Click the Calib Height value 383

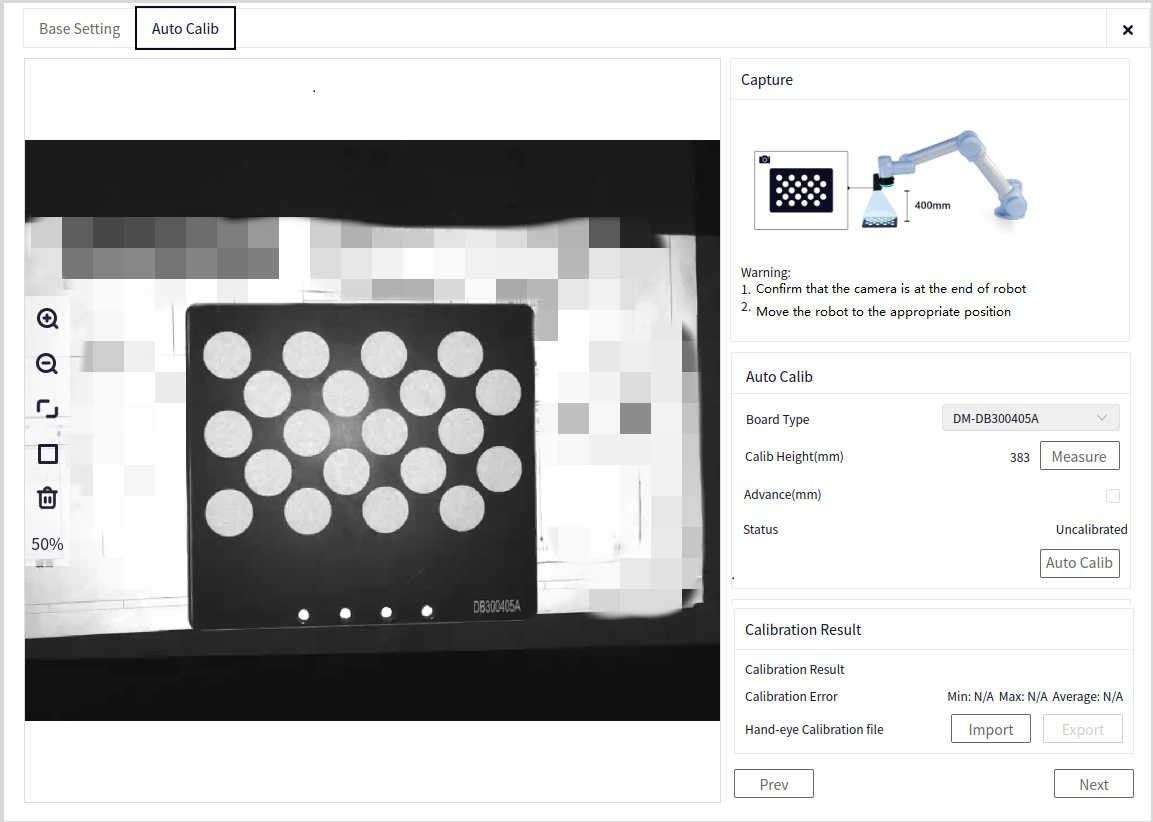(x=1020, y=457)
